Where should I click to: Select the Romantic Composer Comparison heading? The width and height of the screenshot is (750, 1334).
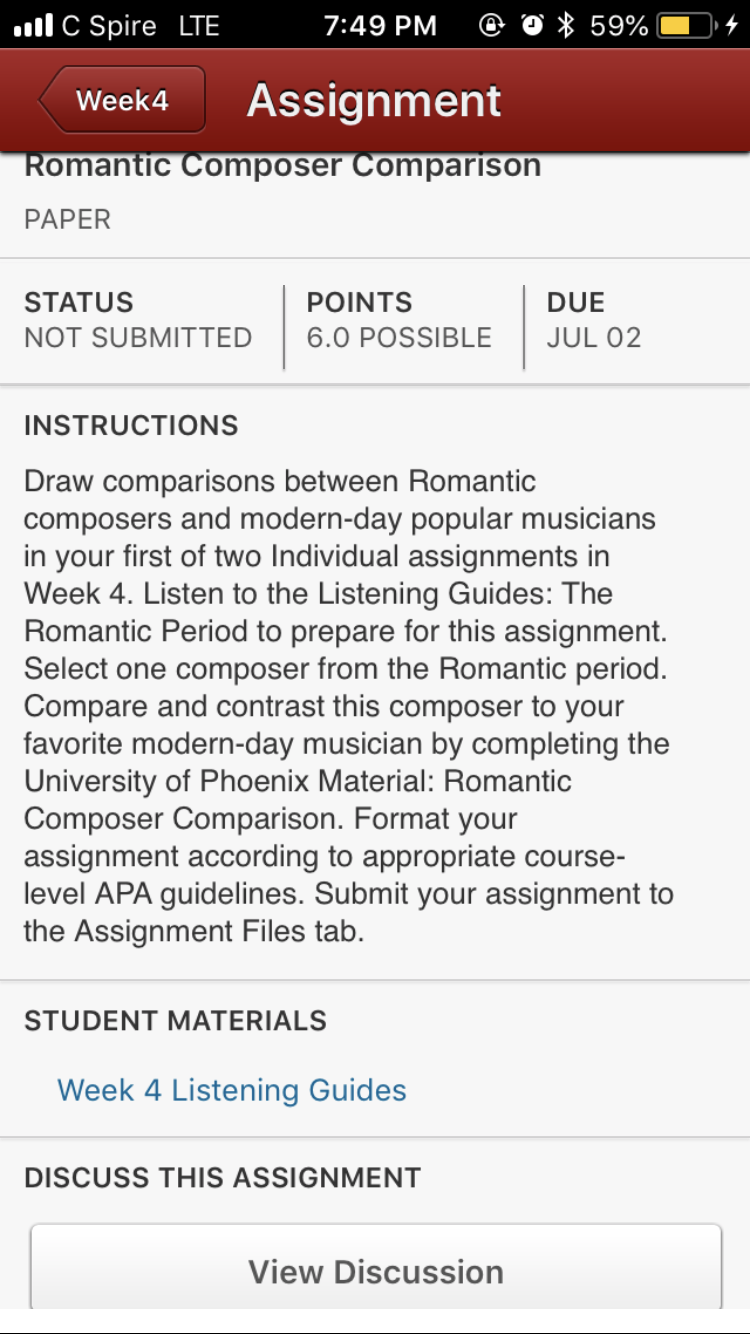tap(282, 166)
